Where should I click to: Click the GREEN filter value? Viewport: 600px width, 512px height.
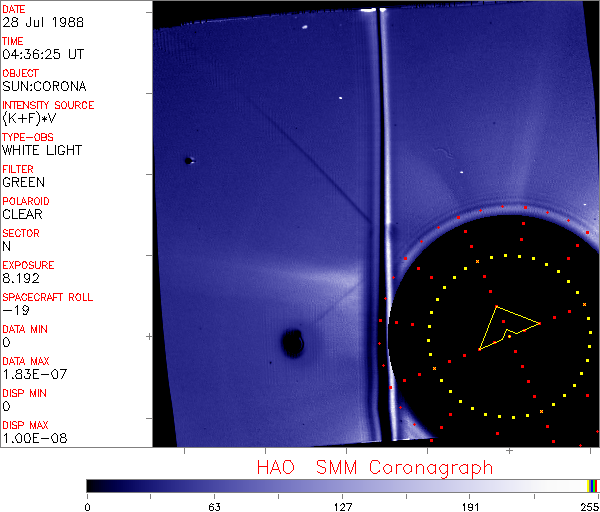(x=23, y=182)
